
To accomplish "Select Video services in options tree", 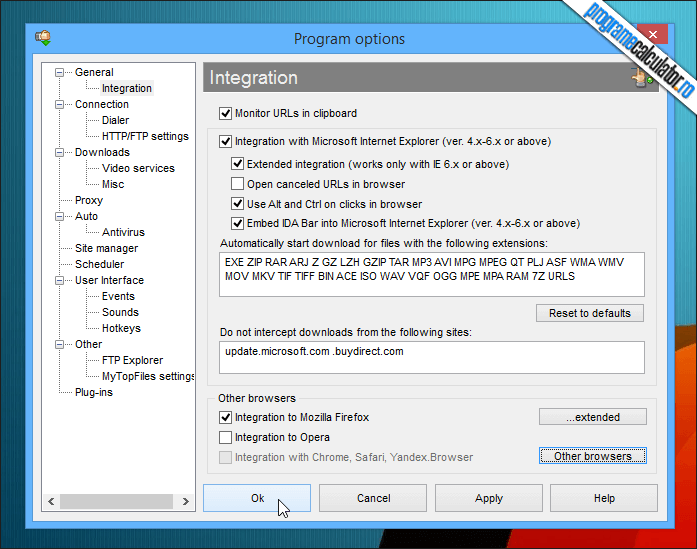I will click(x=138, y=168).
